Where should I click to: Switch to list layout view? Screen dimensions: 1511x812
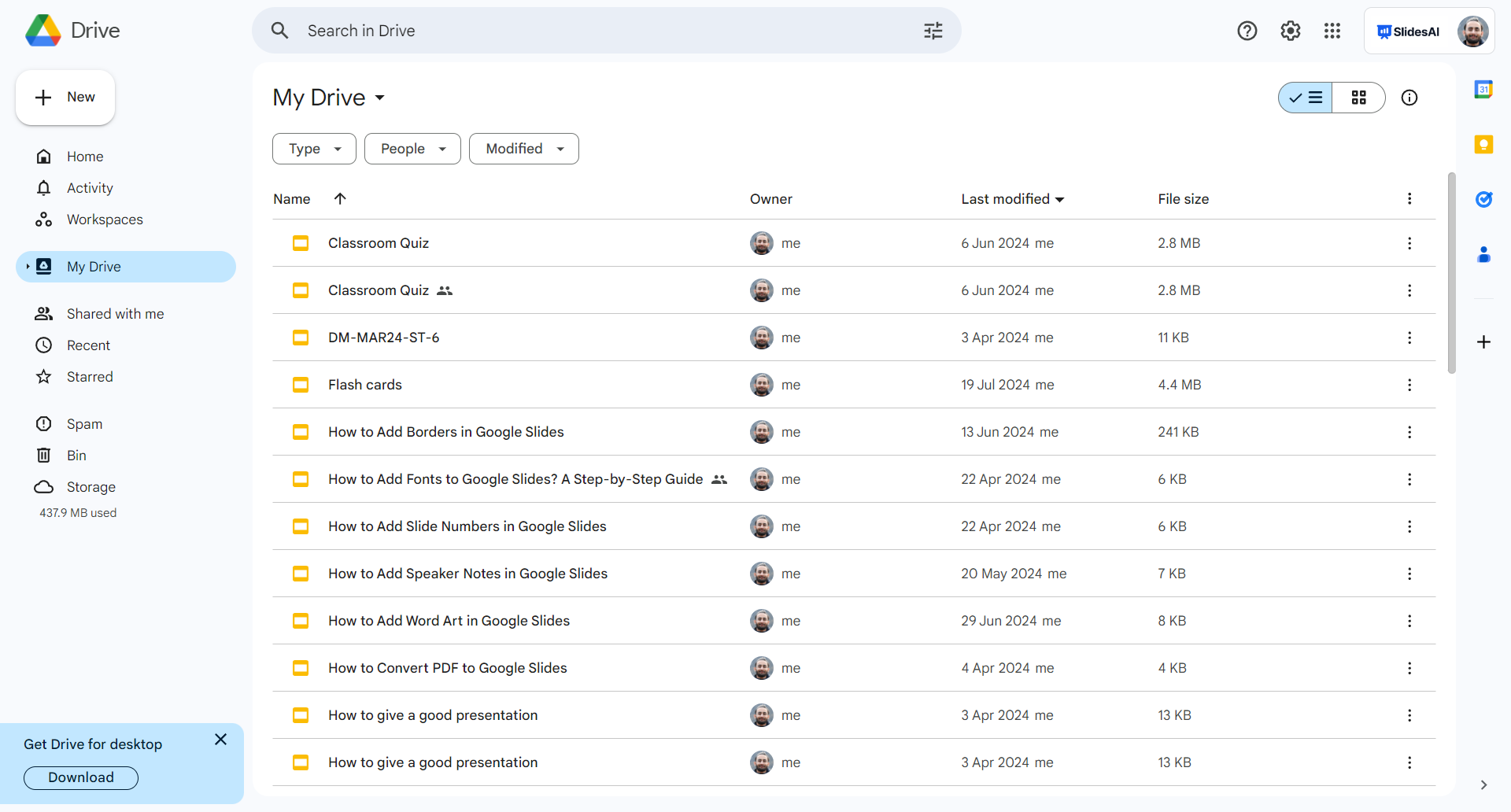1306,98
